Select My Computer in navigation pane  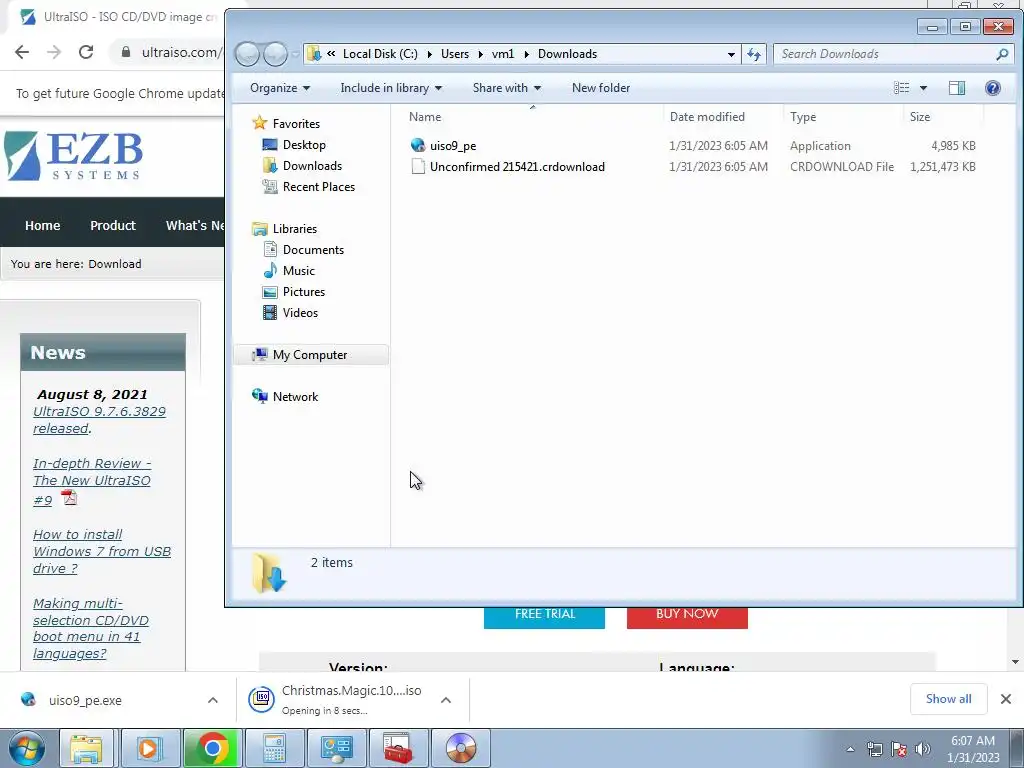[x=310, y=355]
